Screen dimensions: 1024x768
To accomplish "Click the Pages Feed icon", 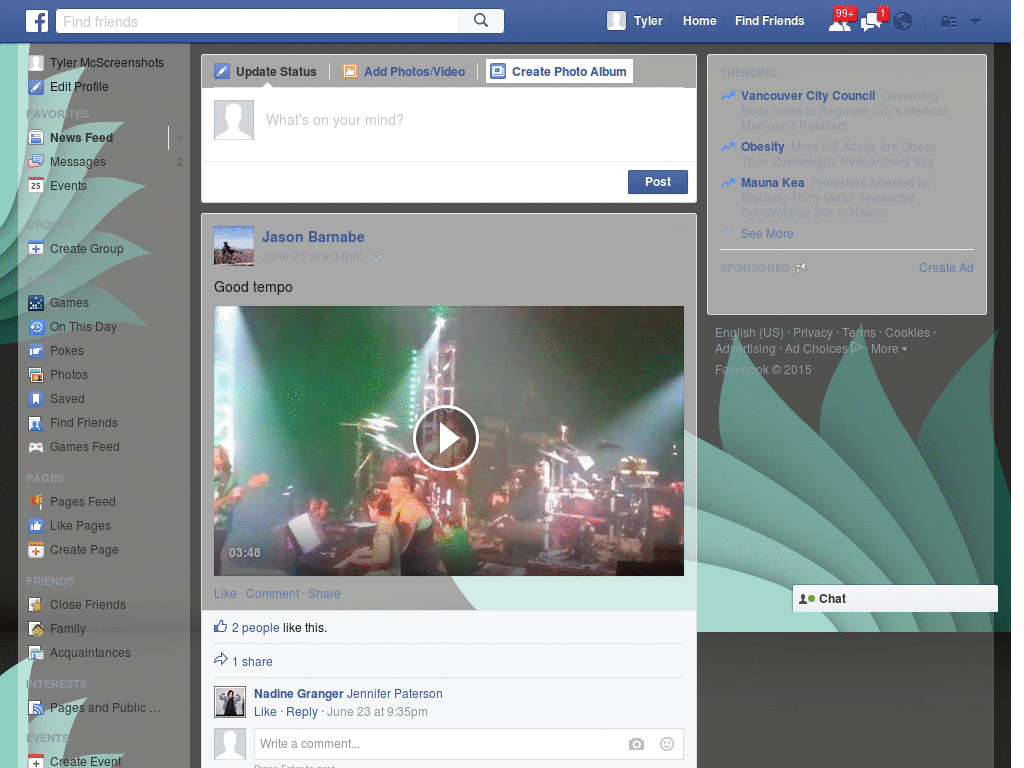I will (x=36, y=502).
